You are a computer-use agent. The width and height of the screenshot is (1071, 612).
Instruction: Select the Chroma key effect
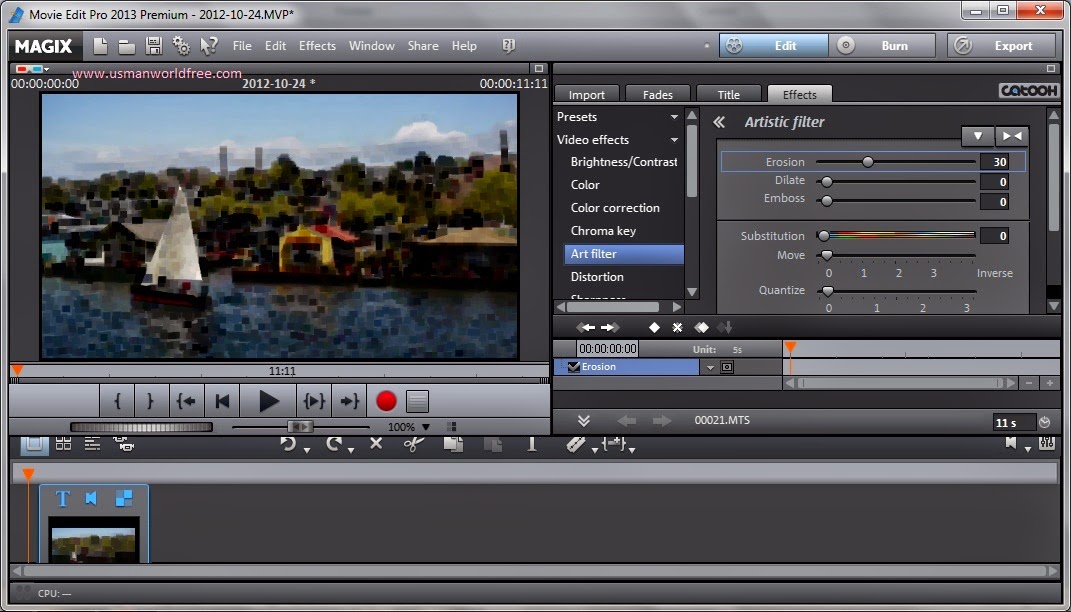coord(603,231)
